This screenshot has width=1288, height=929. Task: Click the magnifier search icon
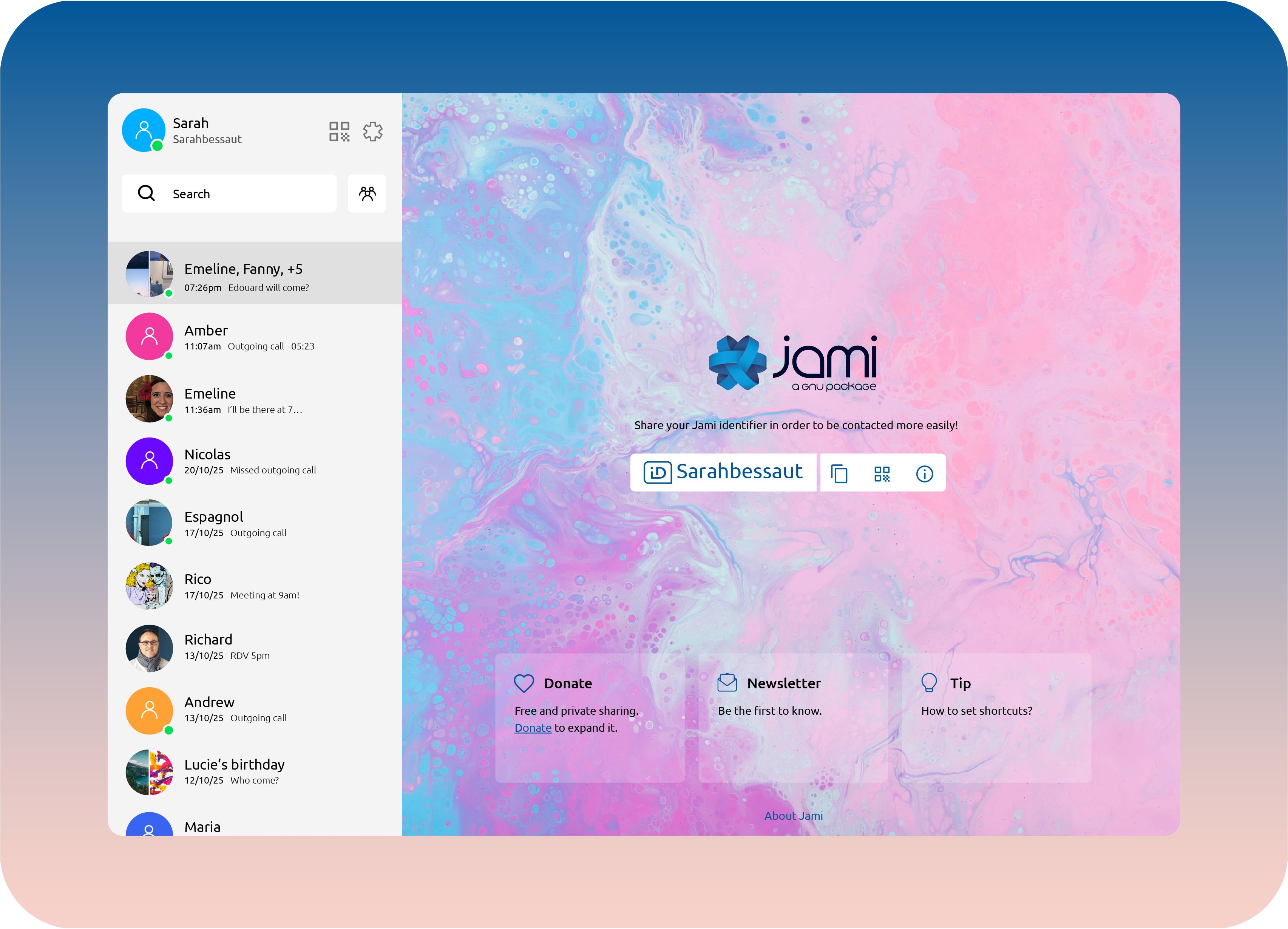147,193
